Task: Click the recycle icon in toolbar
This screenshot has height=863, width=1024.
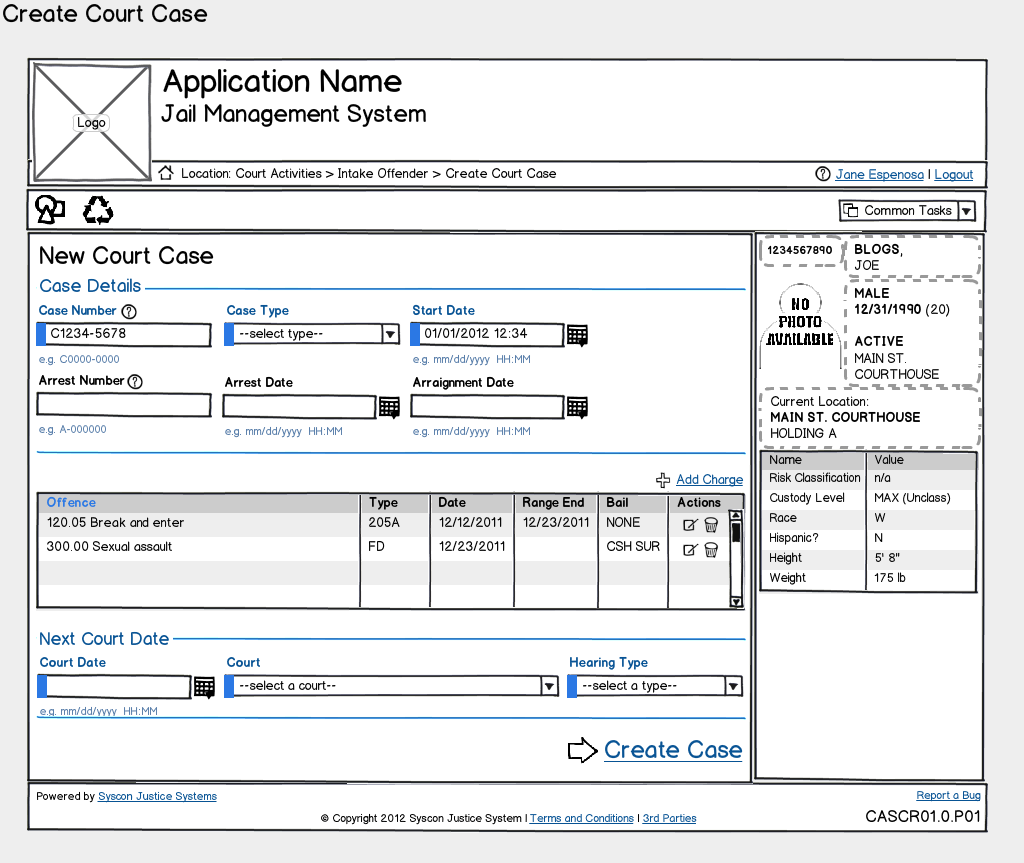Action: point(98,210)
